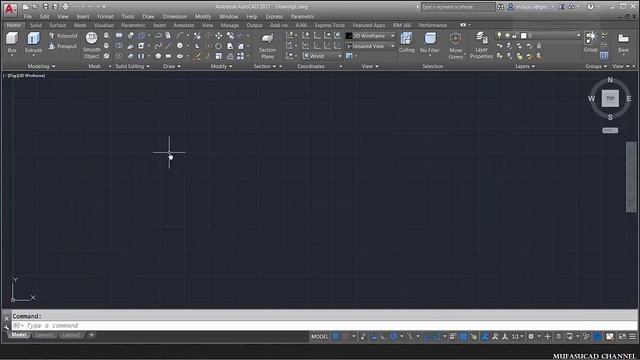This screenshot has height=360, width=640.
Task: Switch to the Manage ribbon tab
Action: pyautogui.click(x=230, y=25)
